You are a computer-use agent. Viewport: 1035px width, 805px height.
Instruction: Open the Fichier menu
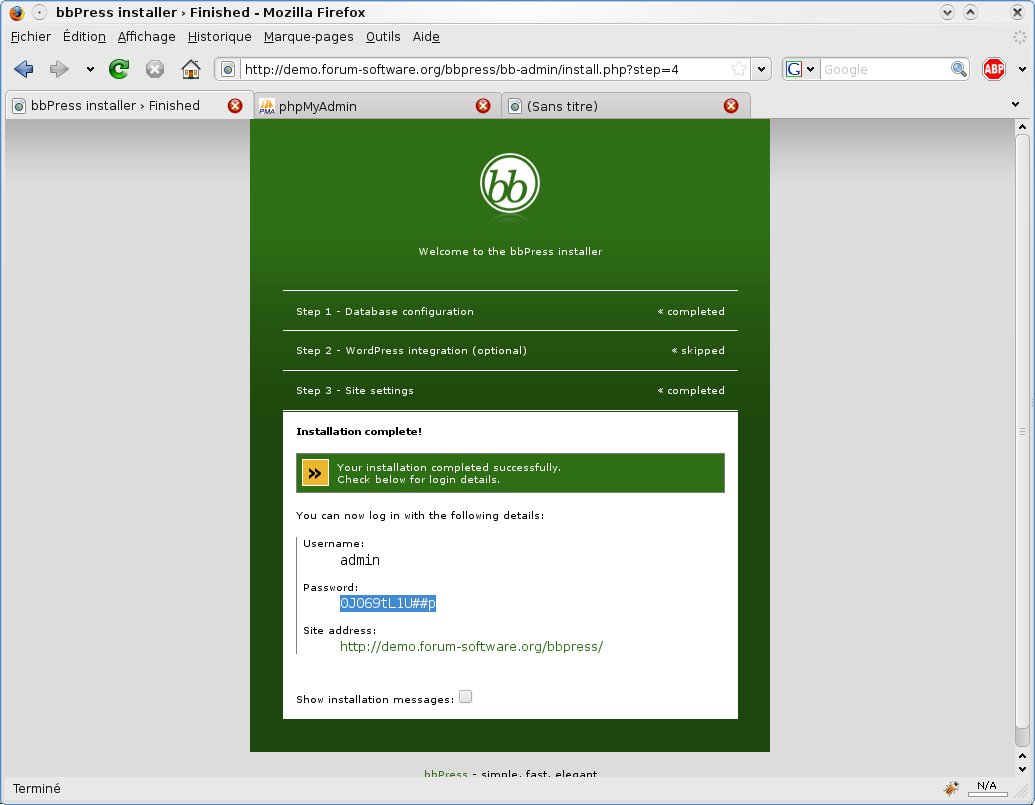point(30,37)
